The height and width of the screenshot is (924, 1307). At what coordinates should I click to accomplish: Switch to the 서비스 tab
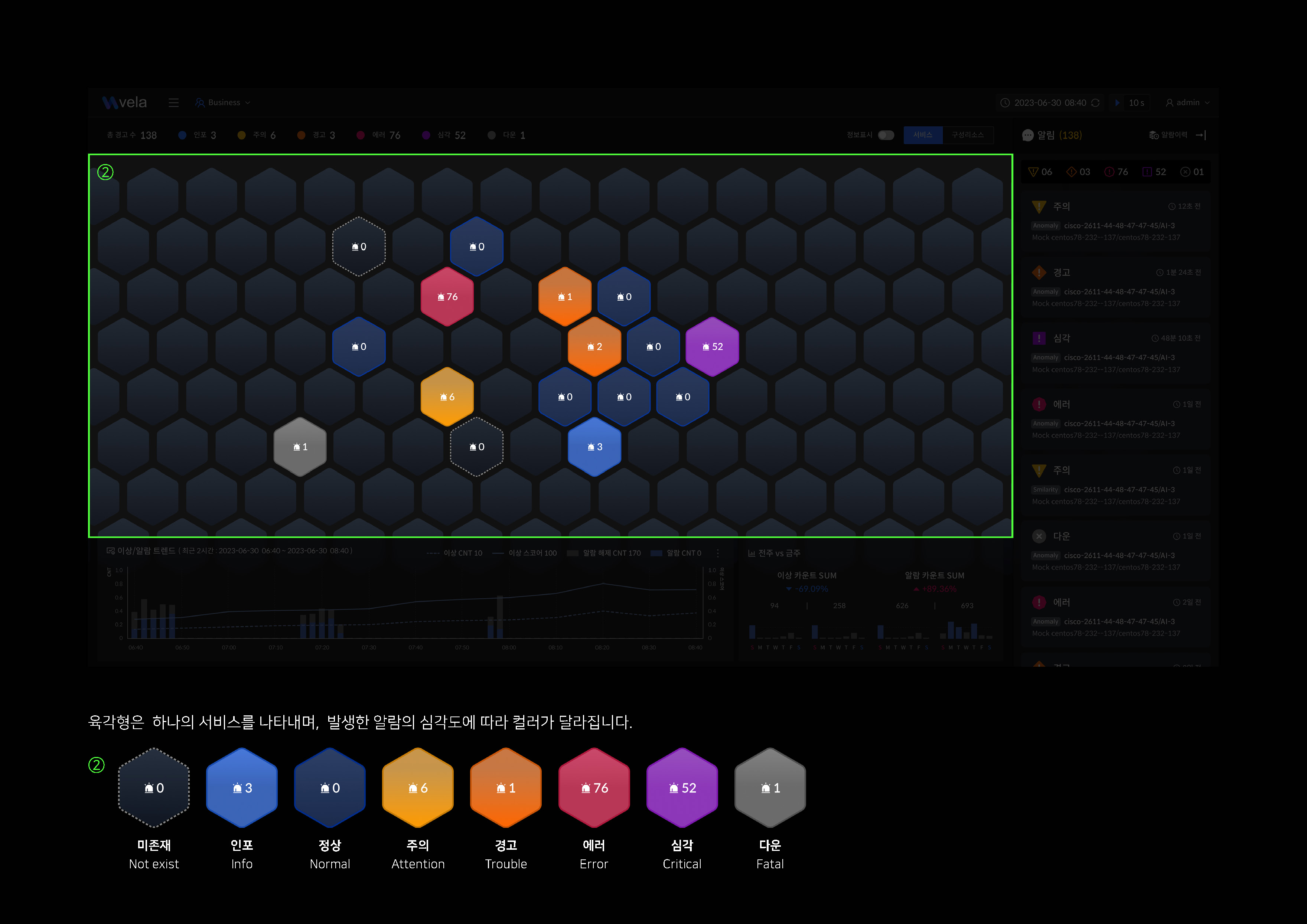(x=923, y=135)
